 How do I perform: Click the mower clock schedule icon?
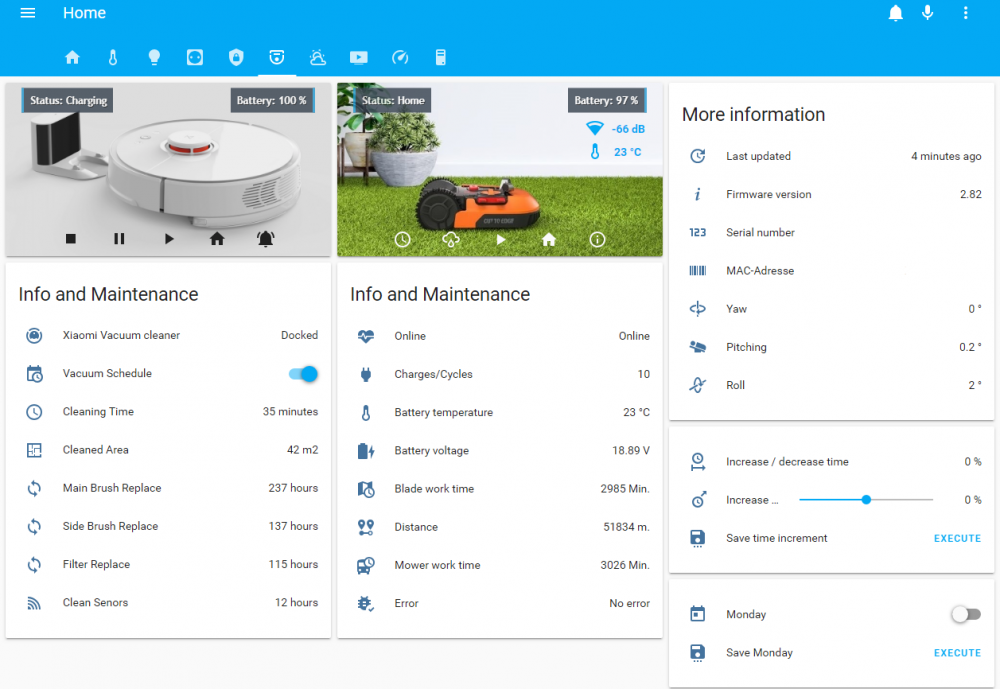[402, 240]
